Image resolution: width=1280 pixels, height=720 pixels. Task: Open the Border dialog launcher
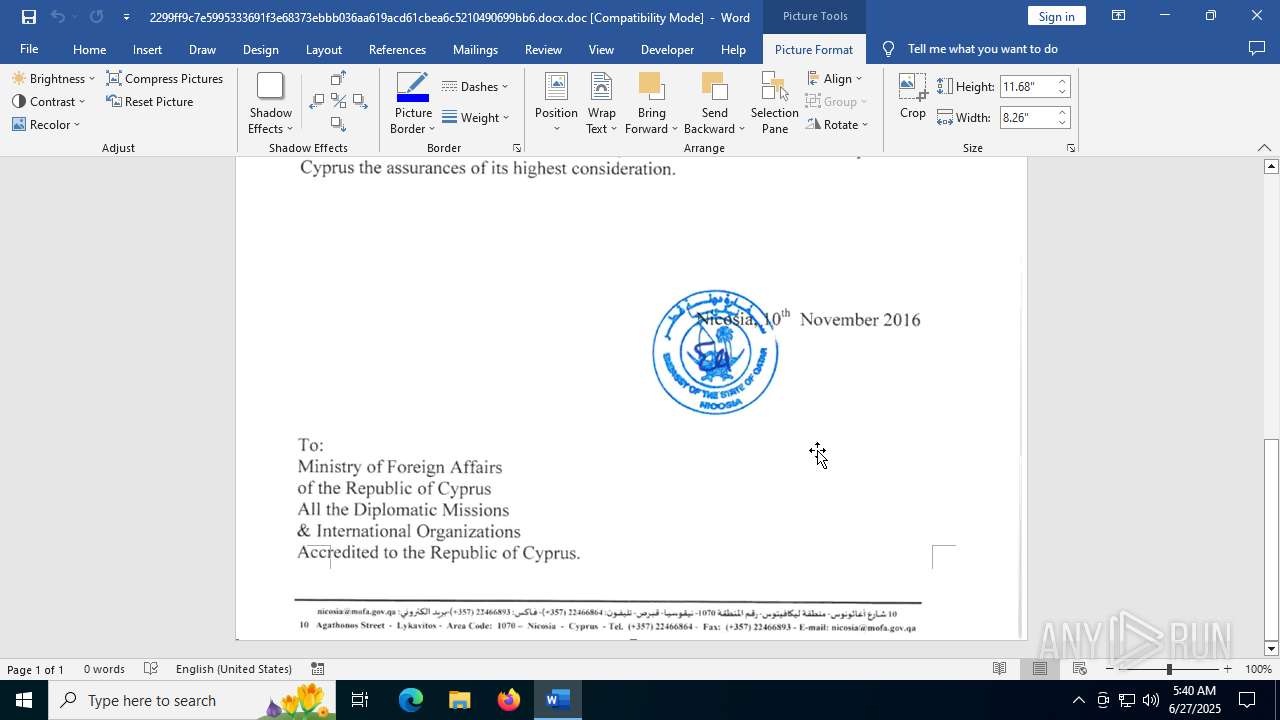click(517, 148)
